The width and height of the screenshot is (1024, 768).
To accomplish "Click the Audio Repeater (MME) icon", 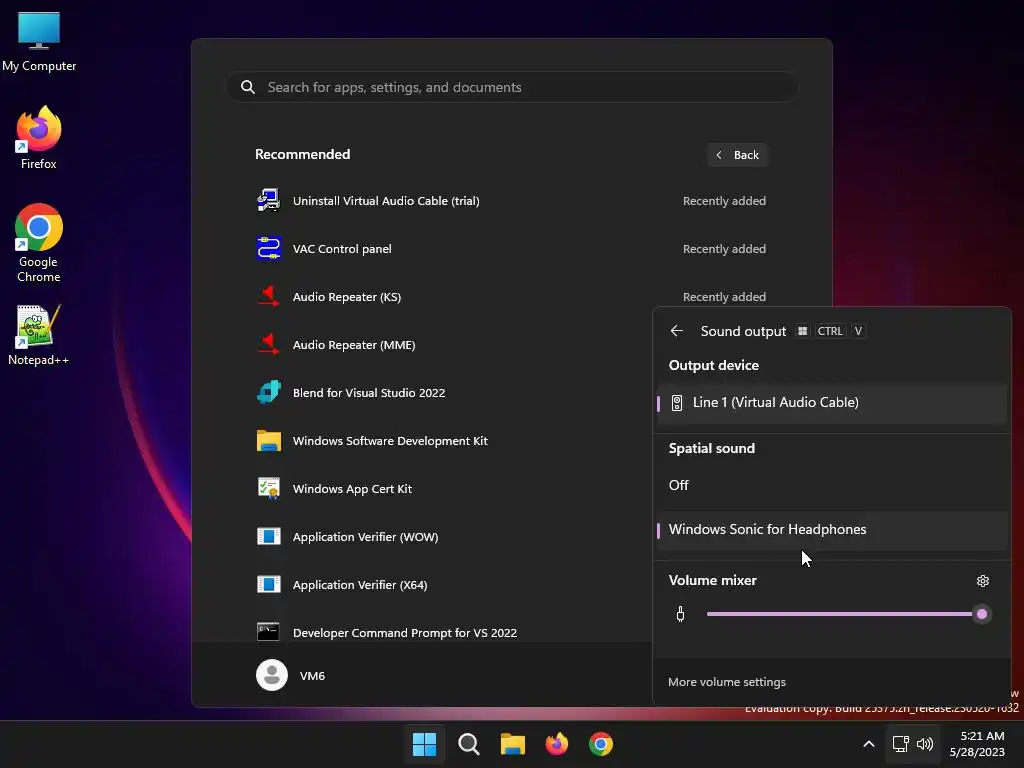I will tap(268, 345).
